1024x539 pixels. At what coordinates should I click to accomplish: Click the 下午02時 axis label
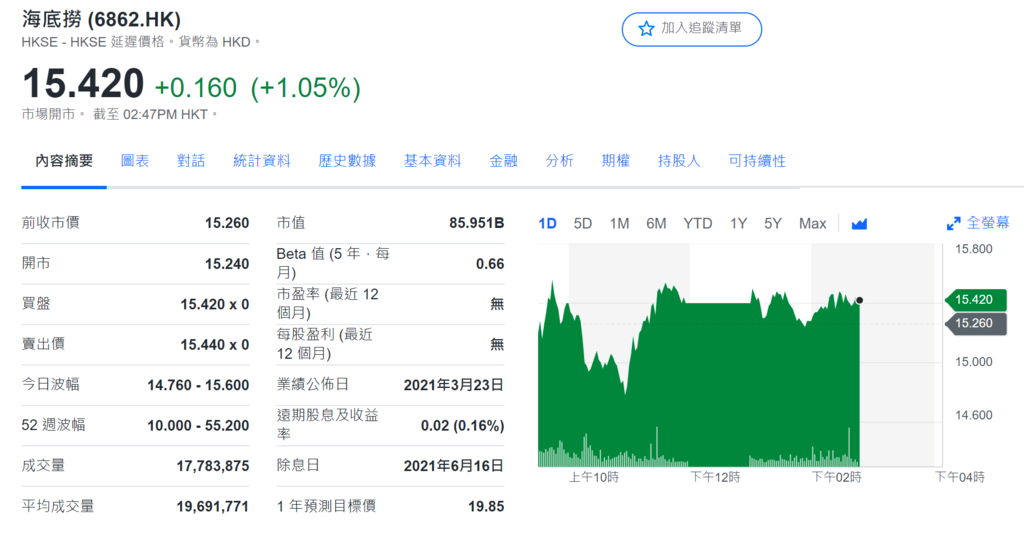837,478
